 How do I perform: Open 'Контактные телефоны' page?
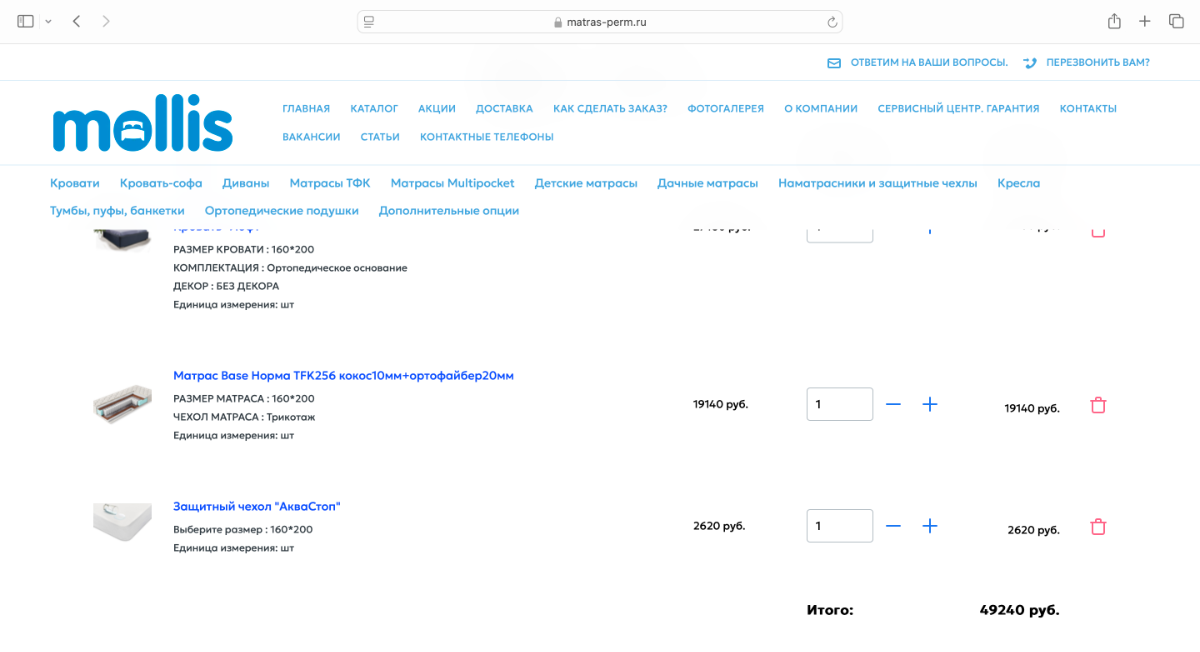pyautogui.click(x=487, y=136)
